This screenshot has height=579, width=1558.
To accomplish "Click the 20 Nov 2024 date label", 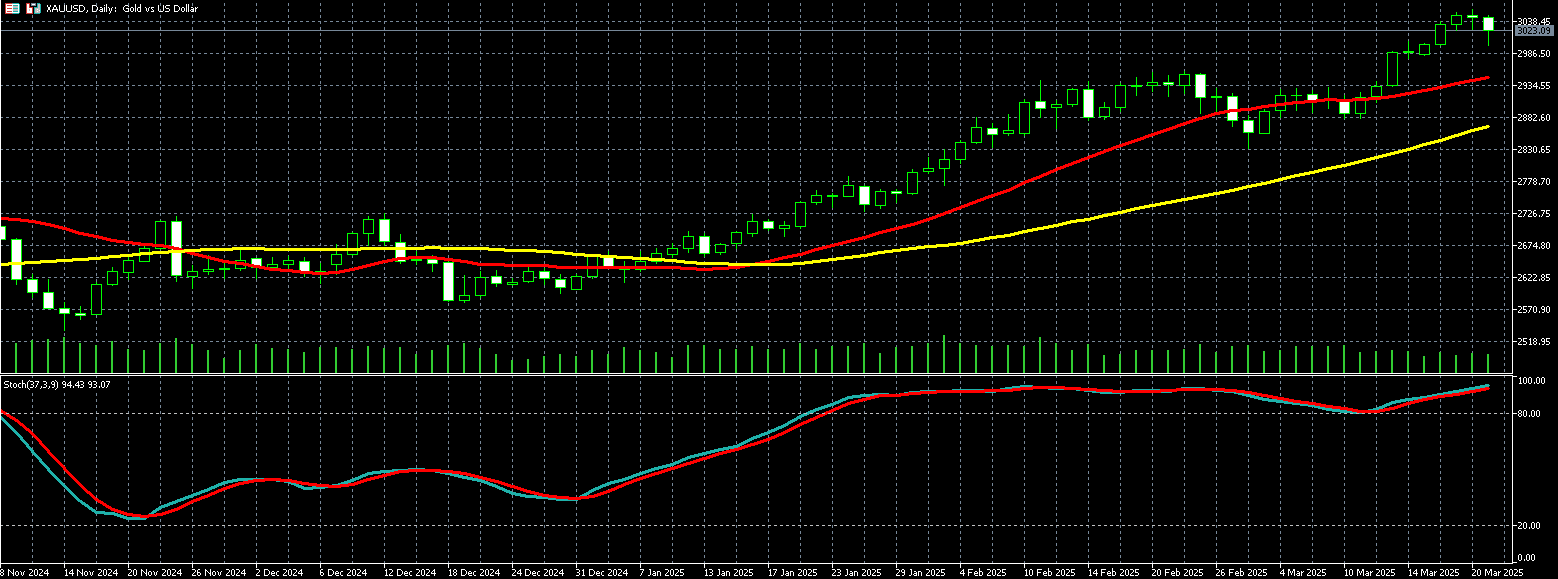I will point(155,573).
